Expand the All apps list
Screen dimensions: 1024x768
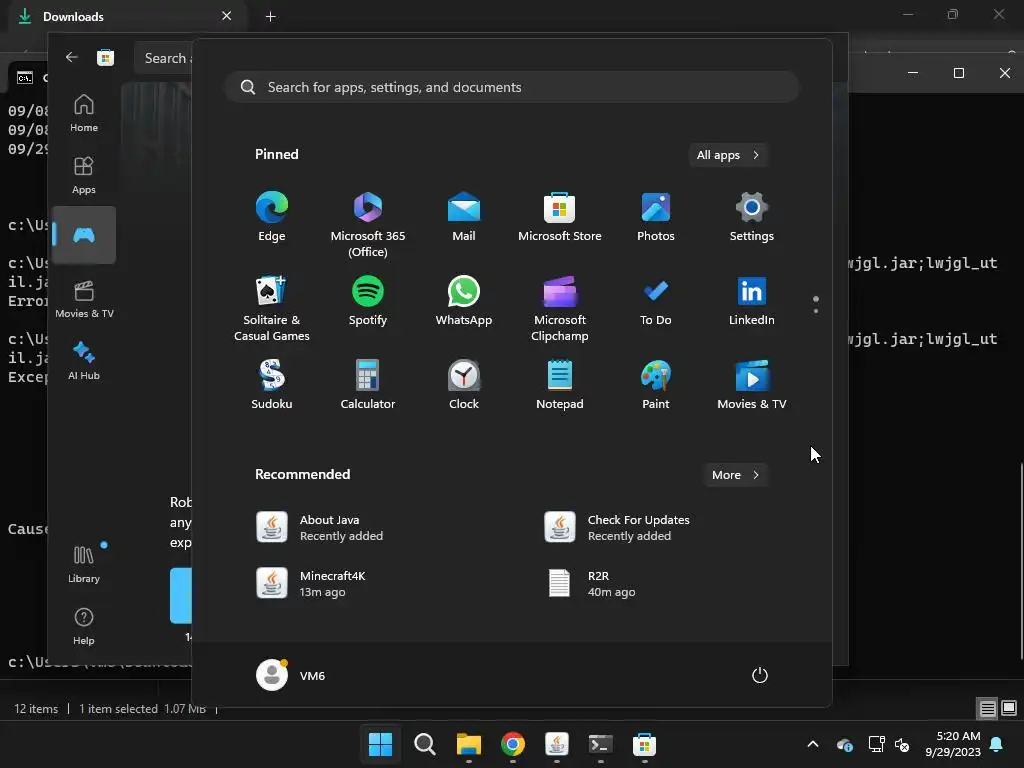728,155
